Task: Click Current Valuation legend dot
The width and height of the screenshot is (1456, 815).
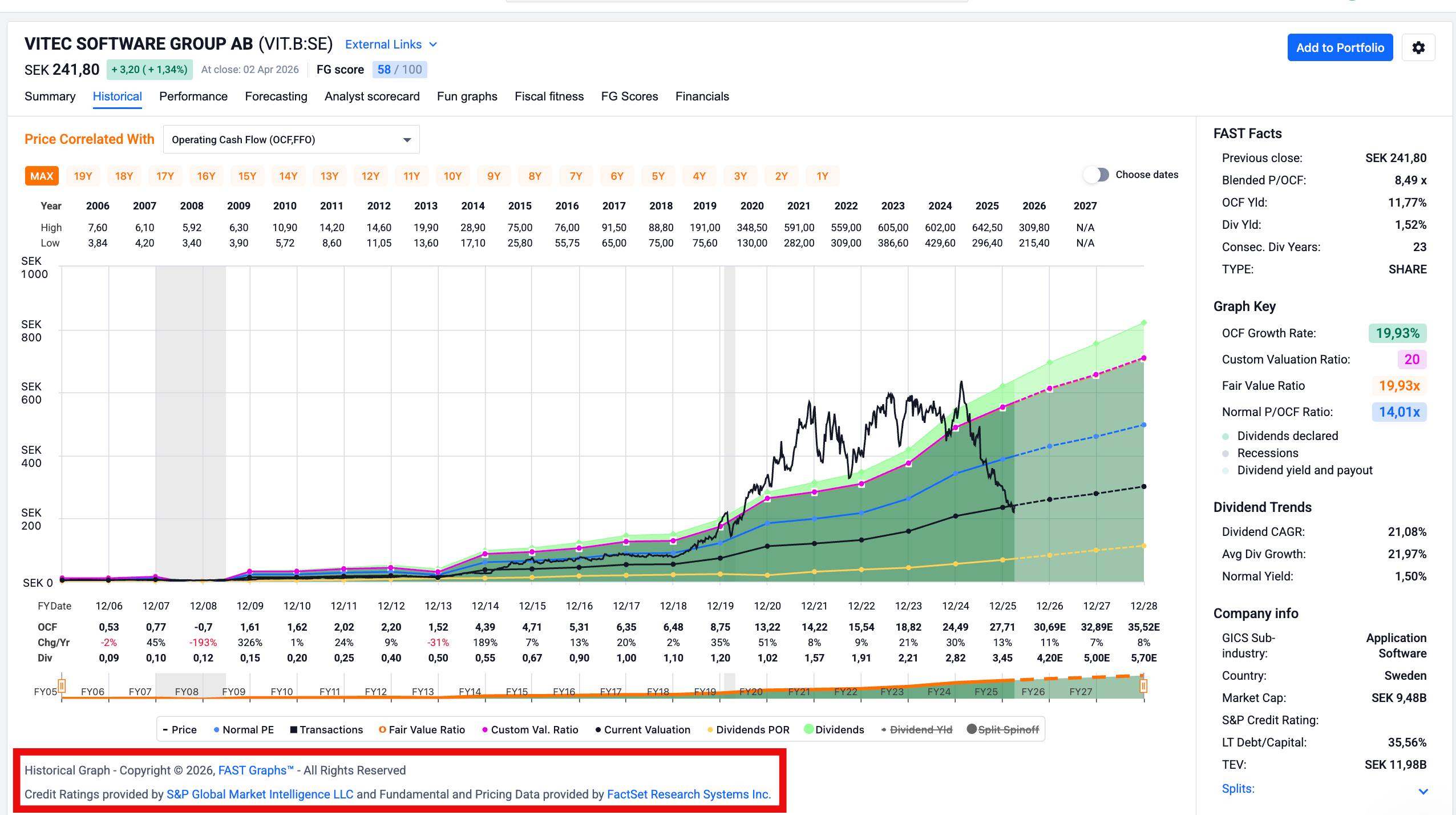Action: [x=598, y=729]
